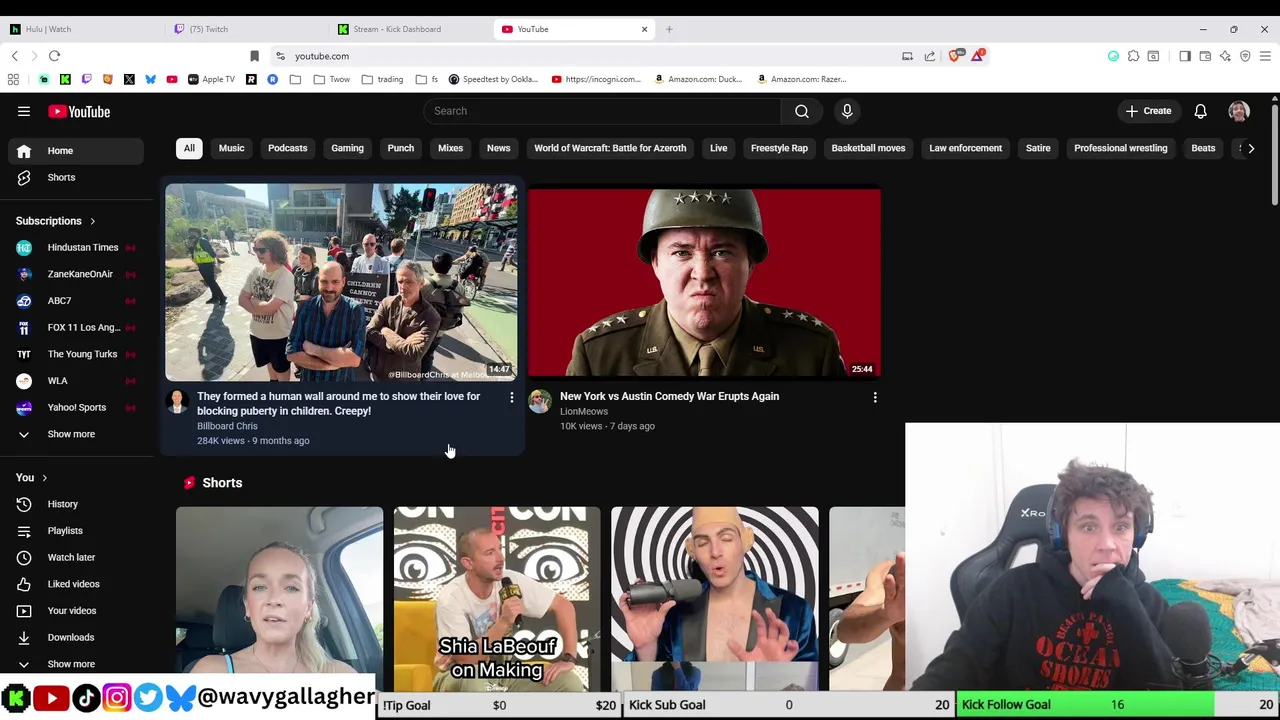Click the share page icon
This screenshot has height=720, width=1280.
930,56
